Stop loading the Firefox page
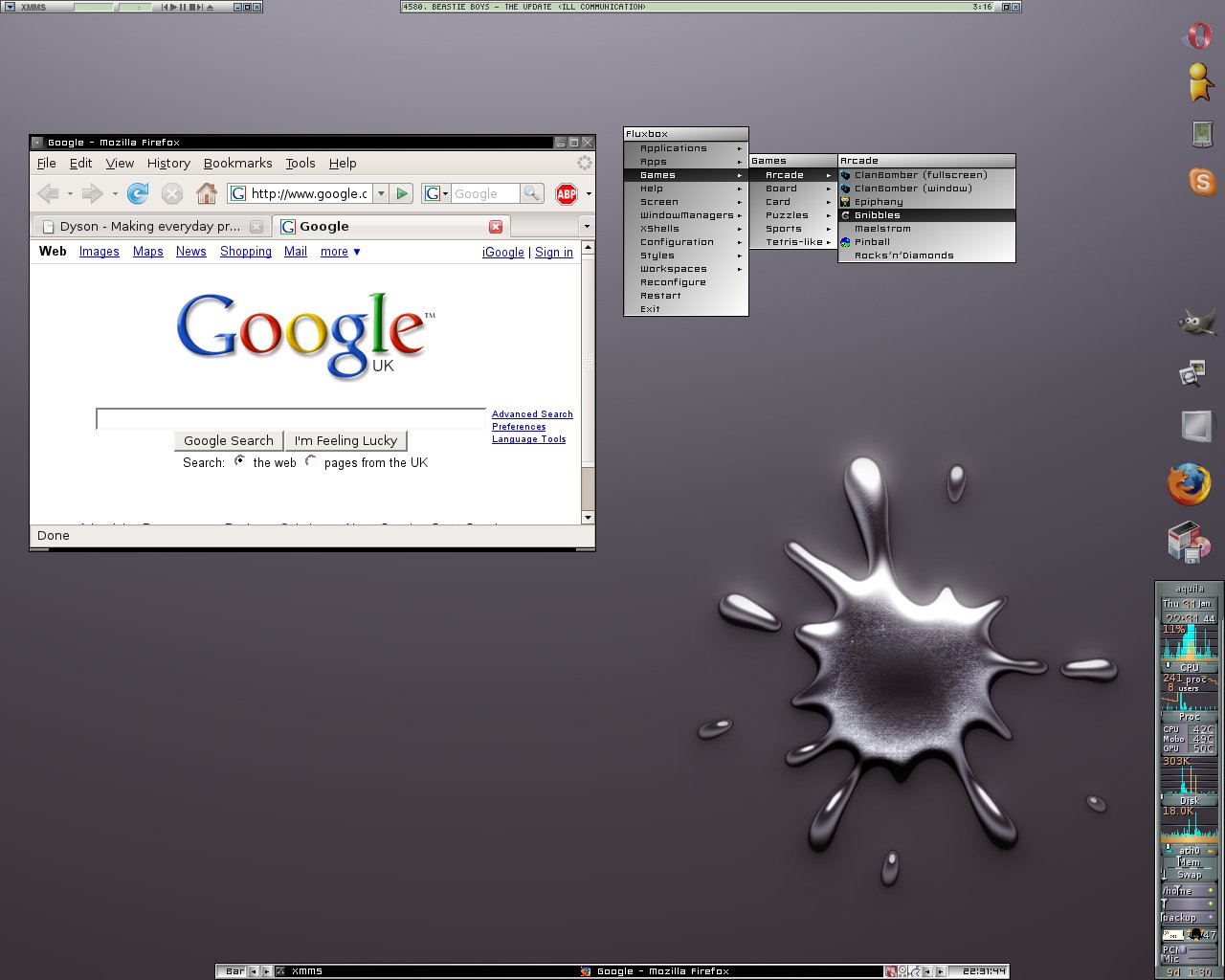Image resolution: width=1225 pixels, height=980 pixels. (172, 194)
